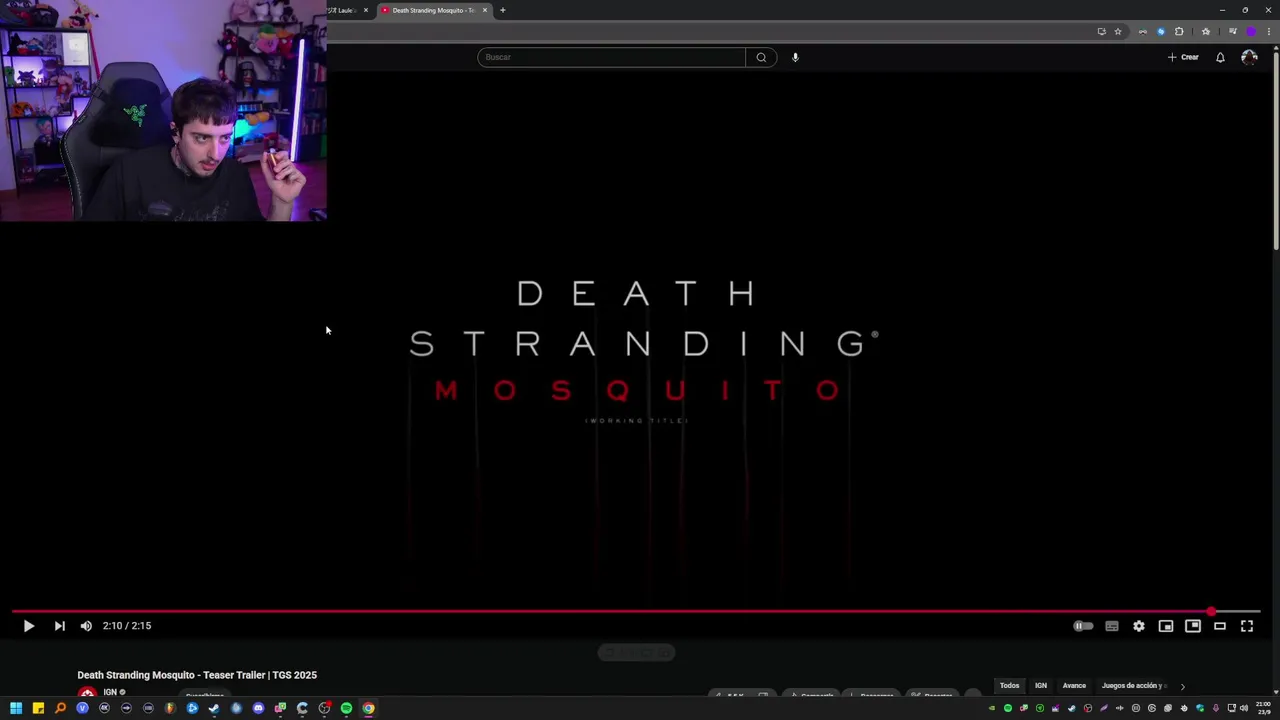The image size is (1280, 720).
Task: Open Steam from the taskbar
Action: 214,708
